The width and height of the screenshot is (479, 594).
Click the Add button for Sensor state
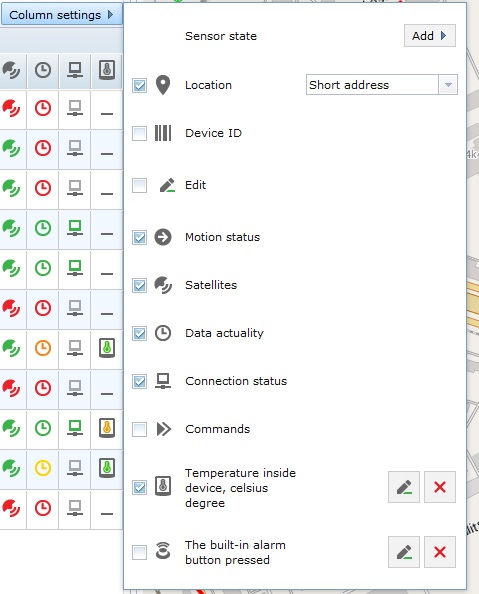[x=430, y=36]
